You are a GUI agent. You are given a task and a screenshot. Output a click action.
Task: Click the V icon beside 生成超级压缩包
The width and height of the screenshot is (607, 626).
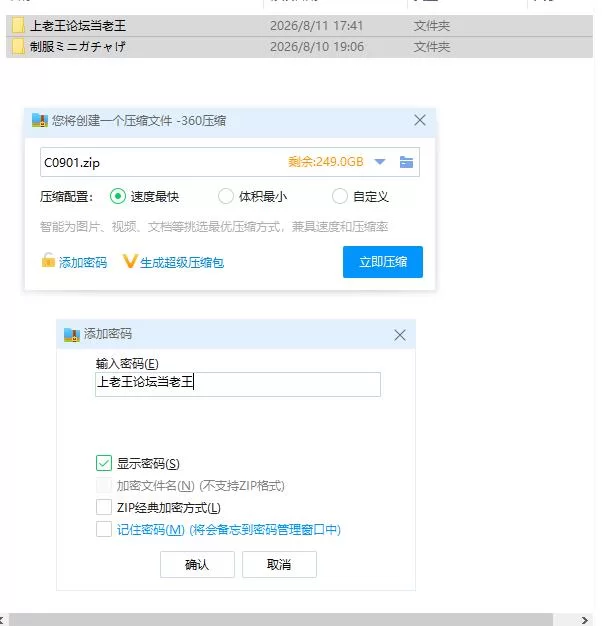pos(130,261)
